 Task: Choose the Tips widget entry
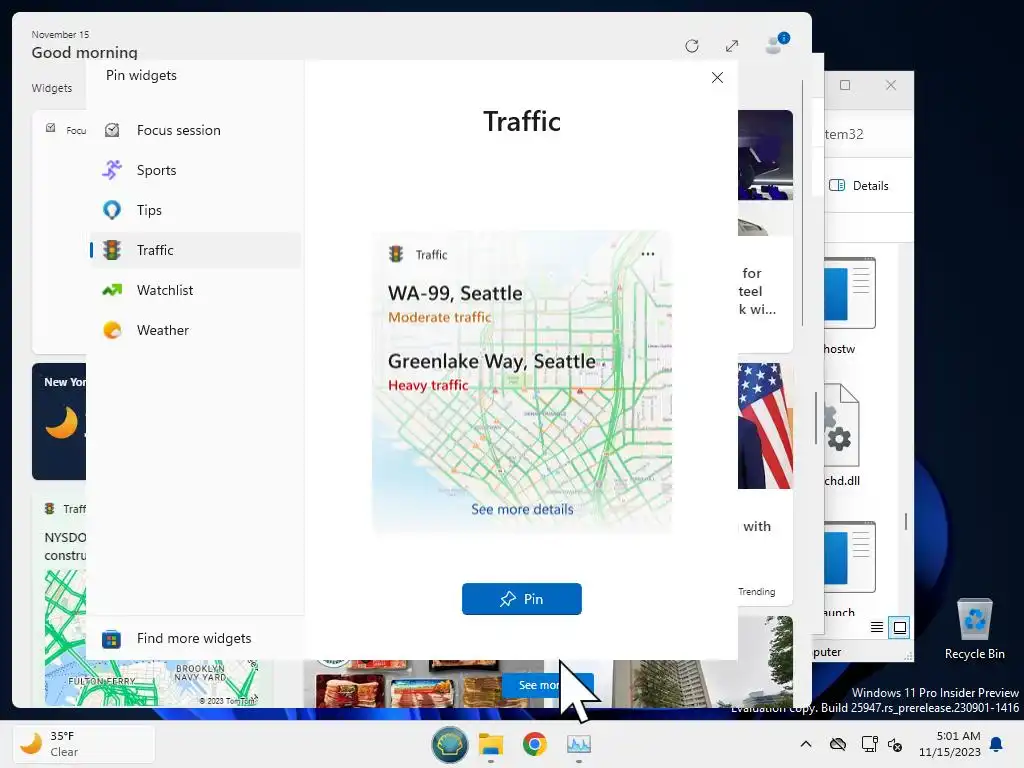(x=195, y=210)
